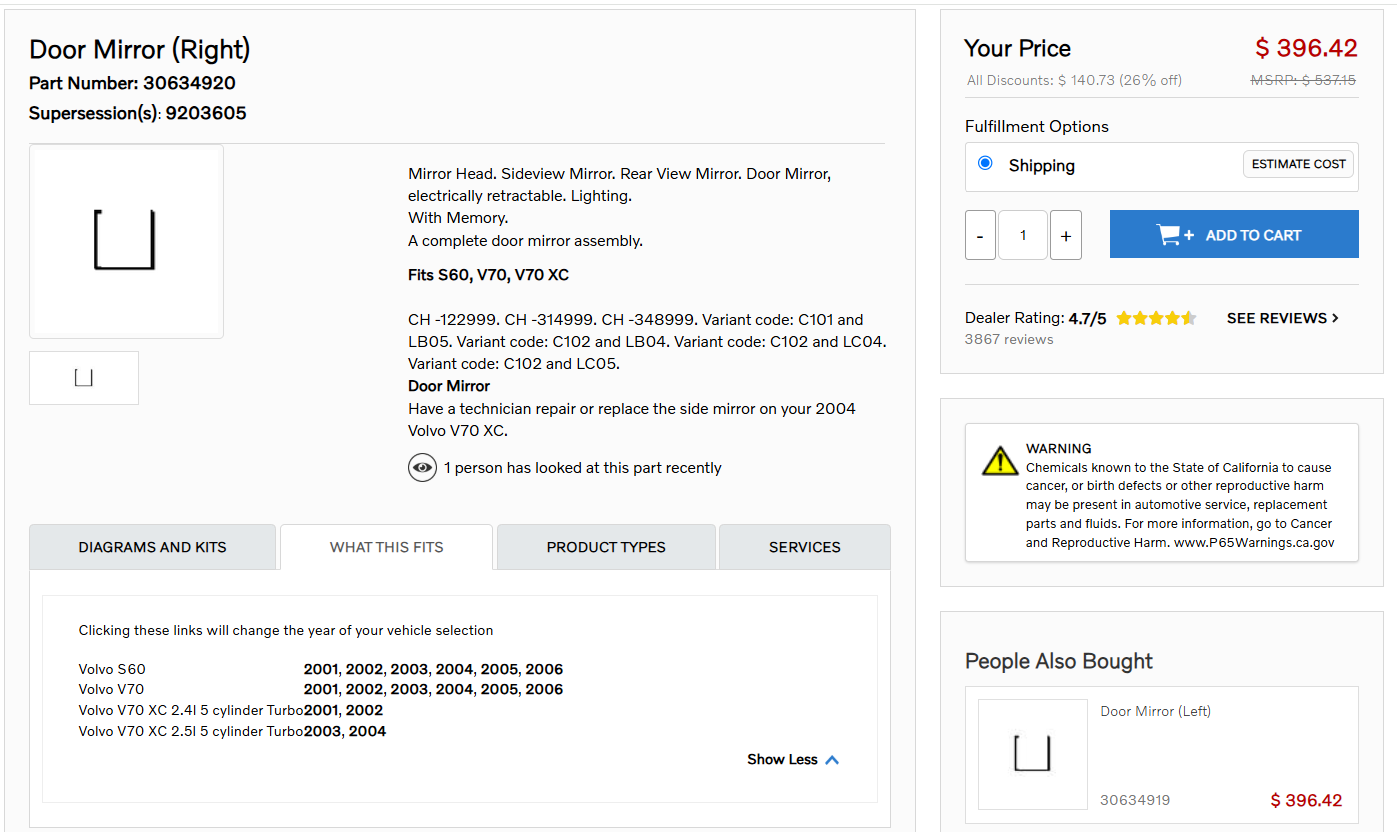Click the eye icon beside recently viewed notice
This screenshot has width=1397, height=832.
coord(422,467)
